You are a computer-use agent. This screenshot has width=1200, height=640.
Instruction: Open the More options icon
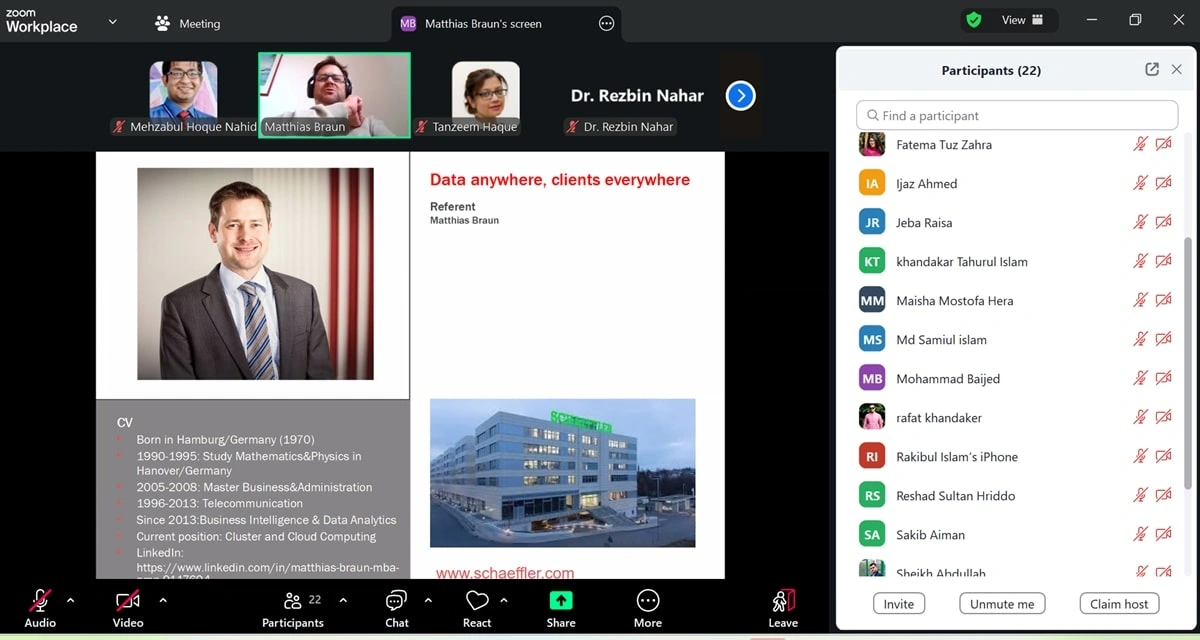647,601
